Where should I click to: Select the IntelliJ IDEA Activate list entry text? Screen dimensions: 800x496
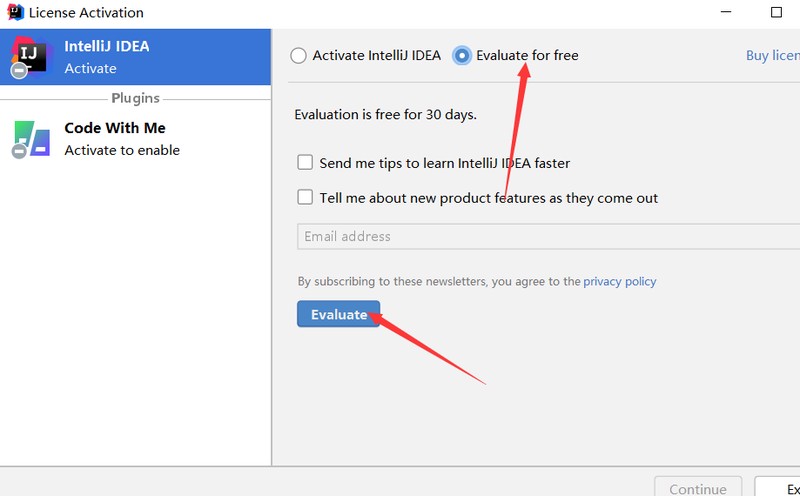click(x=107, y=57)
